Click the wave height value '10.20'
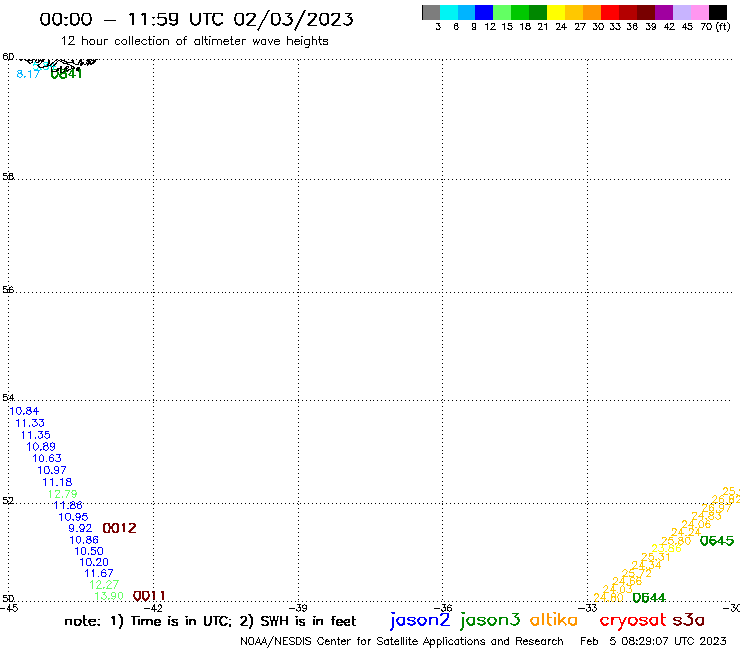This screenshot has width=740, height=650. [94, 562]
